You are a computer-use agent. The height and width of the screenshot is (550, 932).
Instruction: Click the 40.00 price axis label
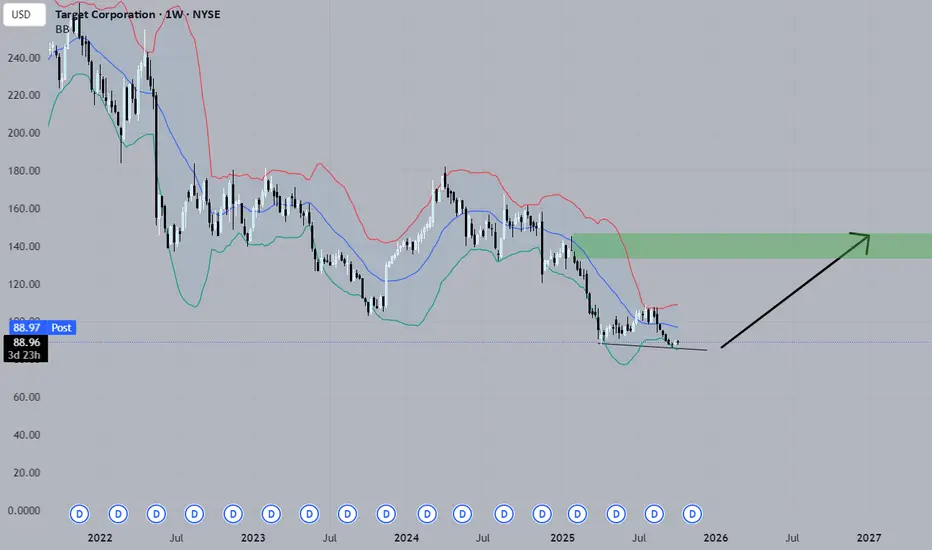27,435
